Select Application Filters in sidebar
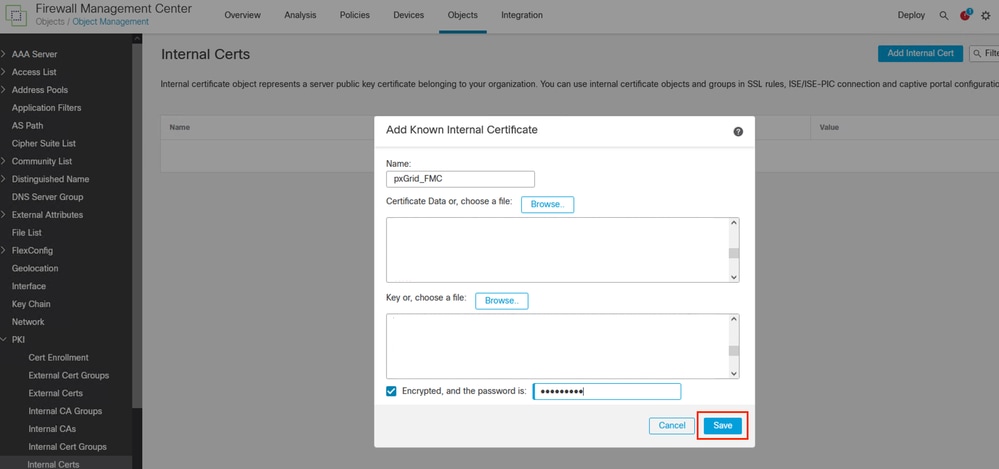The width and height of the screenshot is (999, 469). [x=47, y=108]
